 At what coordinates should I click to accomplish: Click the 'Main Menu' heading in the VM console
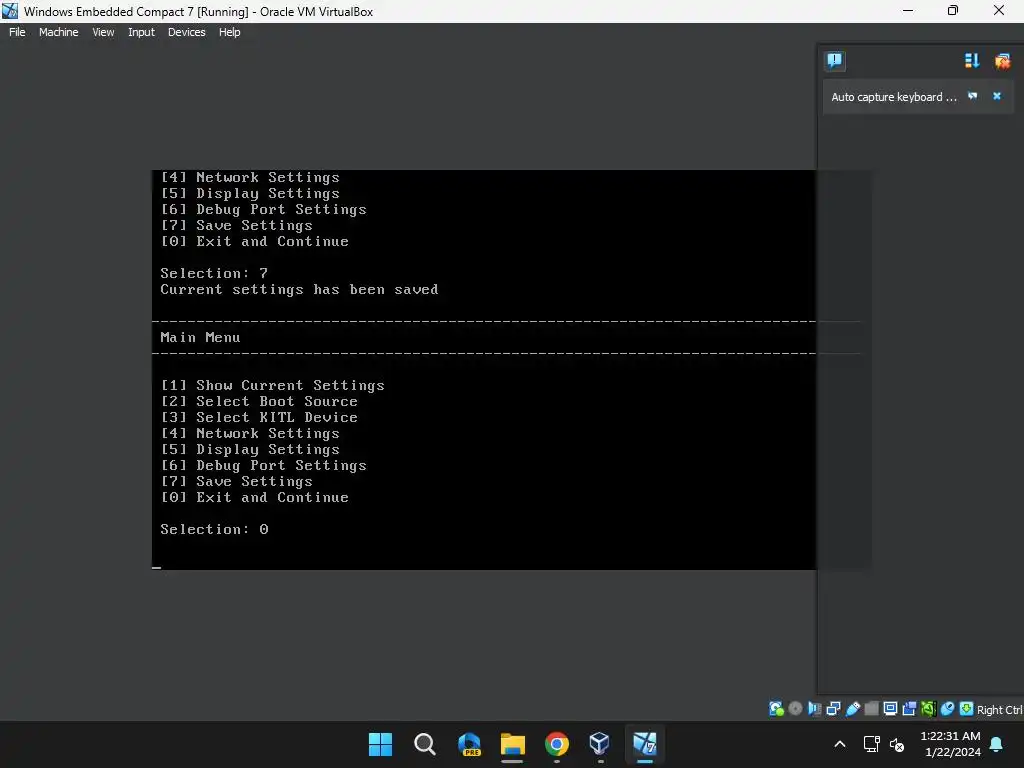pos(200,337)
